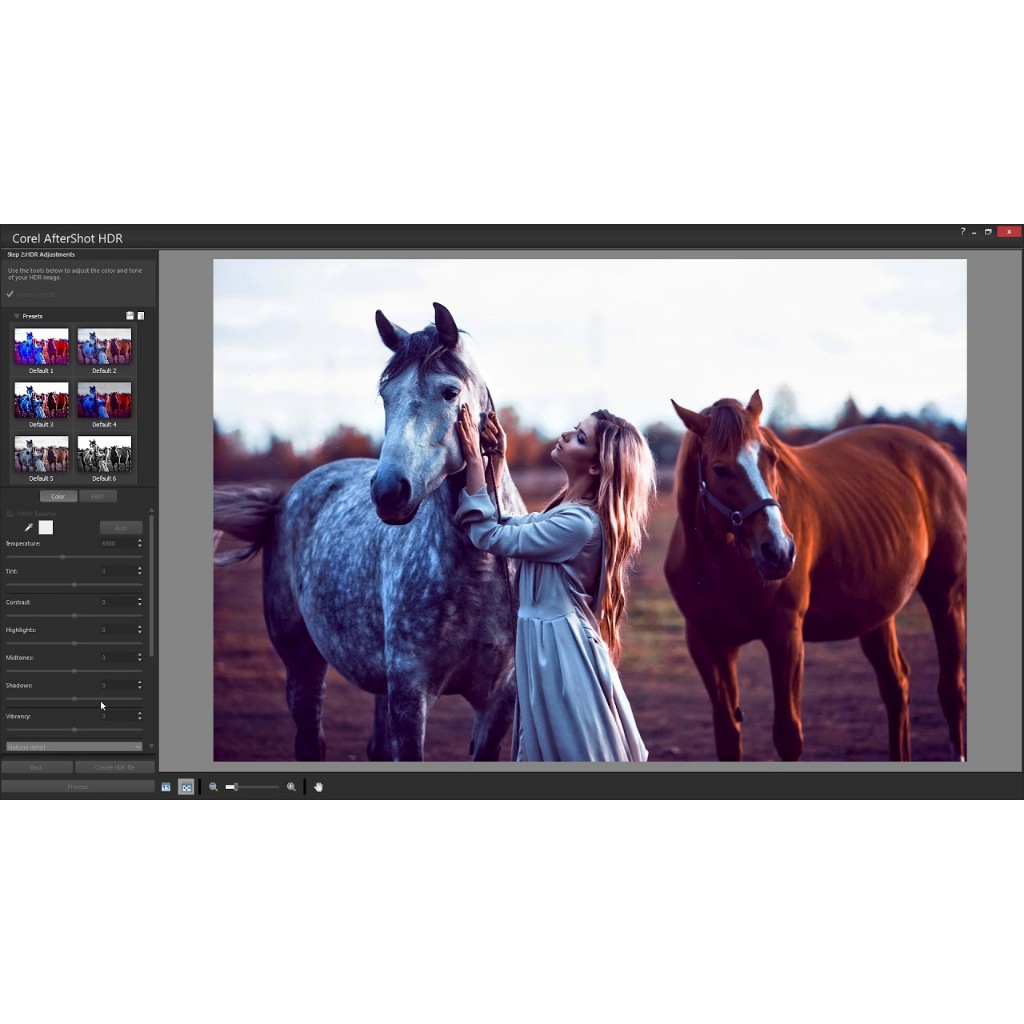Click the save preset icon
Image resolution: width=1024 pixels, height=1024 pixels.
click(x=130, y=316)
